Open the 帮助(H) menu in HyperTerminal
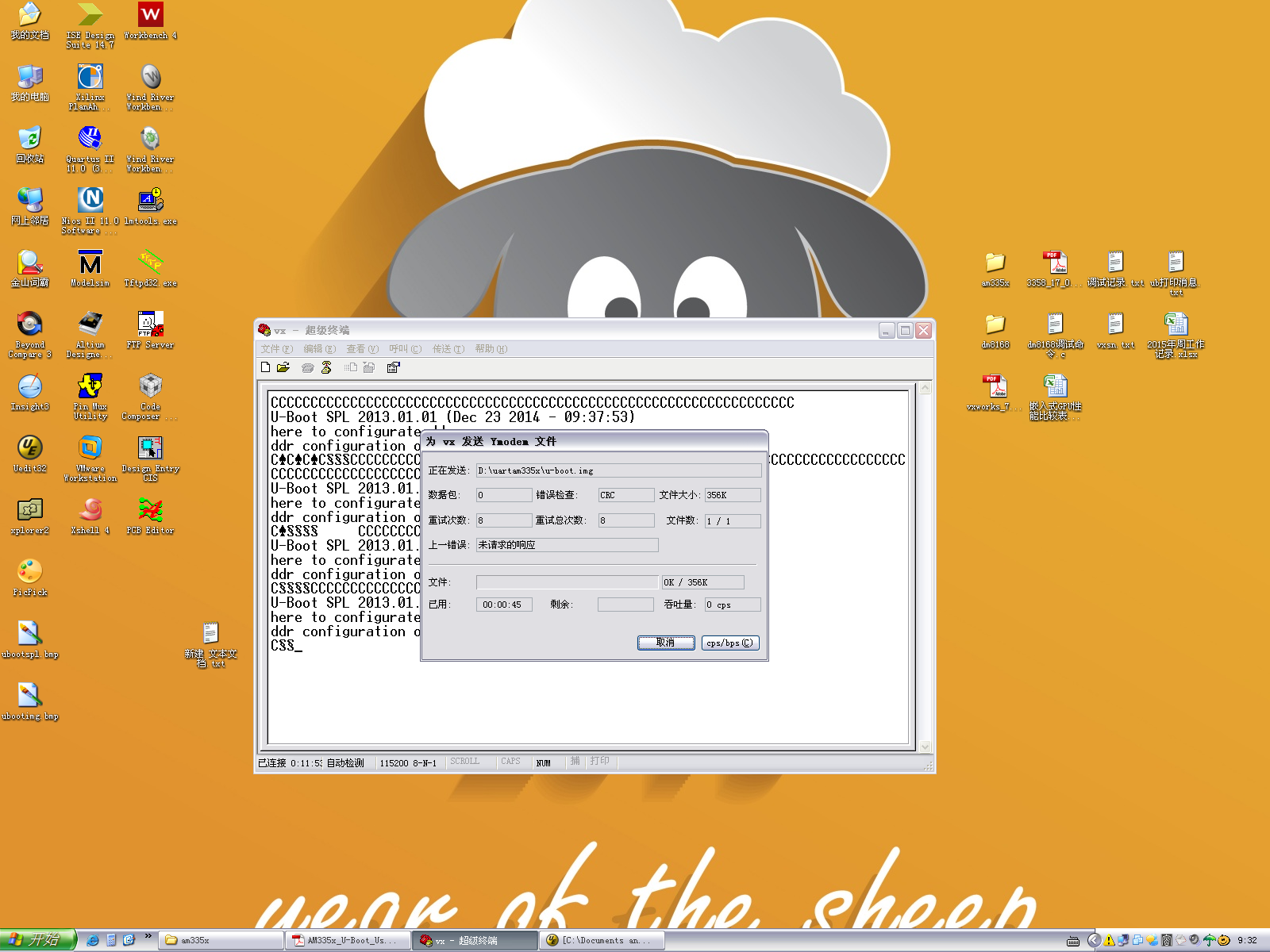1270x952 pixels. point(491,349)
